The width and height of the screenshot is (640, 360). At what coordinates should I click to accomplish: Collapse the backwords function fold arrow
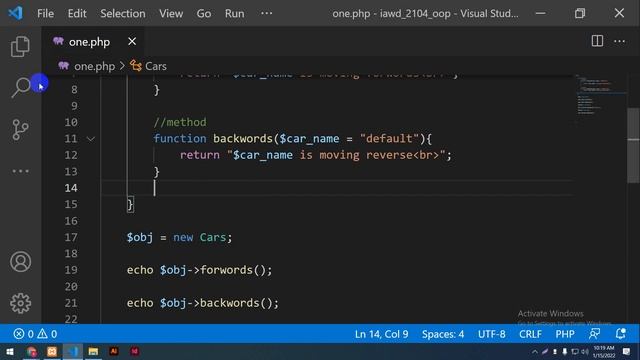91,139
